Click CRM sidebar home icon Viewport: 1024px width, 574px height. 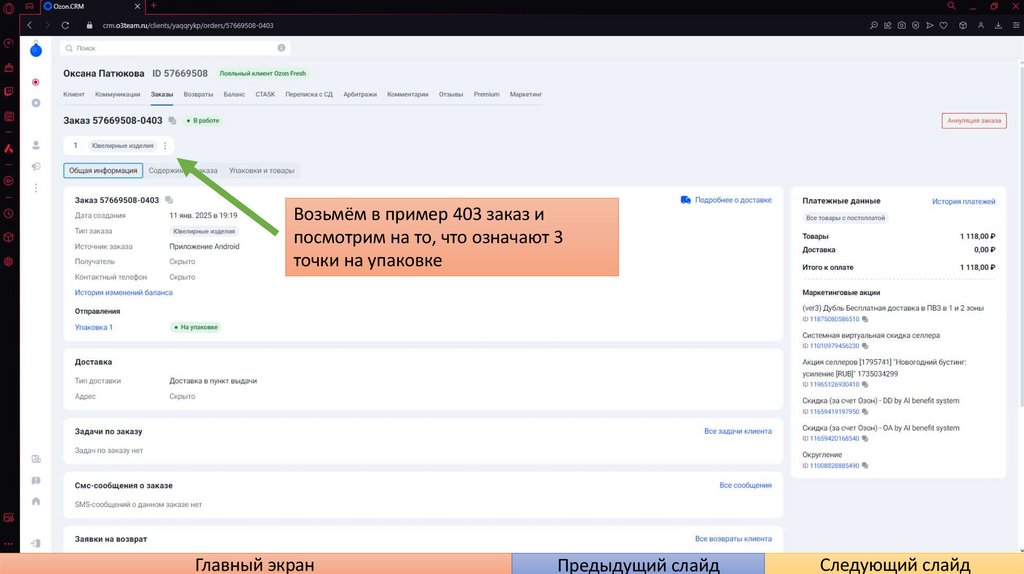36,502
